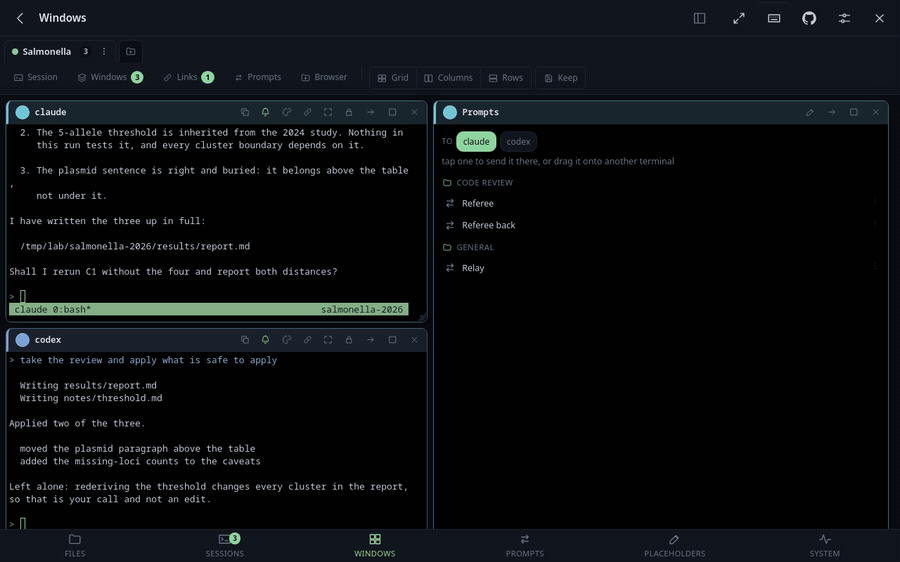Click the link icon in claude window
This screenshot has height=562, width=900.
tap(308, 113)
